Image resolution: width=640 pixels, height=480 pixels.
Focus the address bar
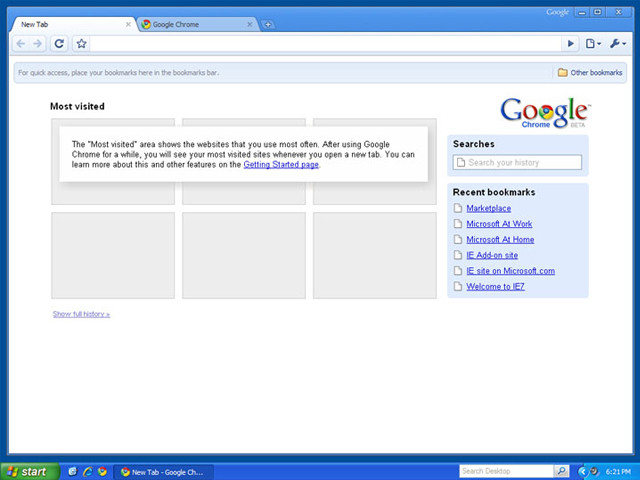(x=325, y=43)
